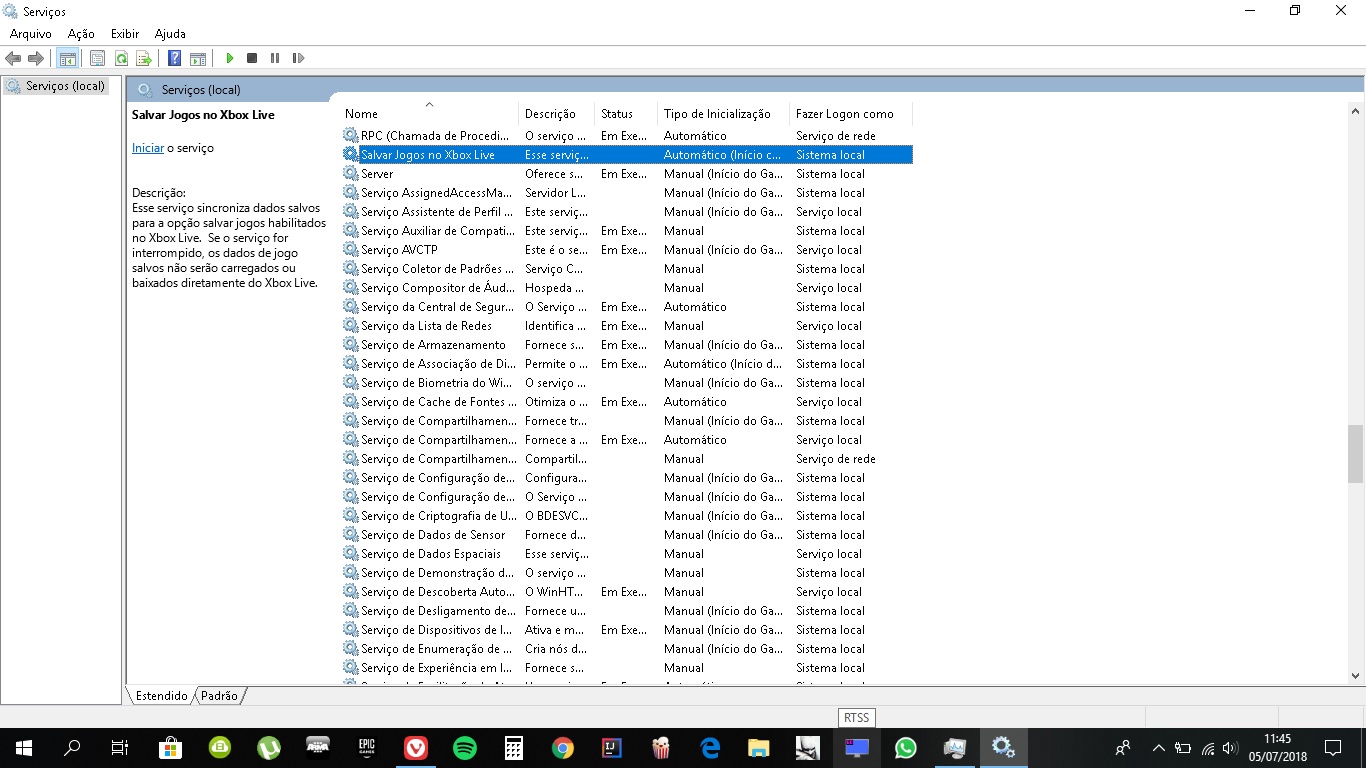Select the Serviço AssignedAccessMa... row

(x=627, y=193)
